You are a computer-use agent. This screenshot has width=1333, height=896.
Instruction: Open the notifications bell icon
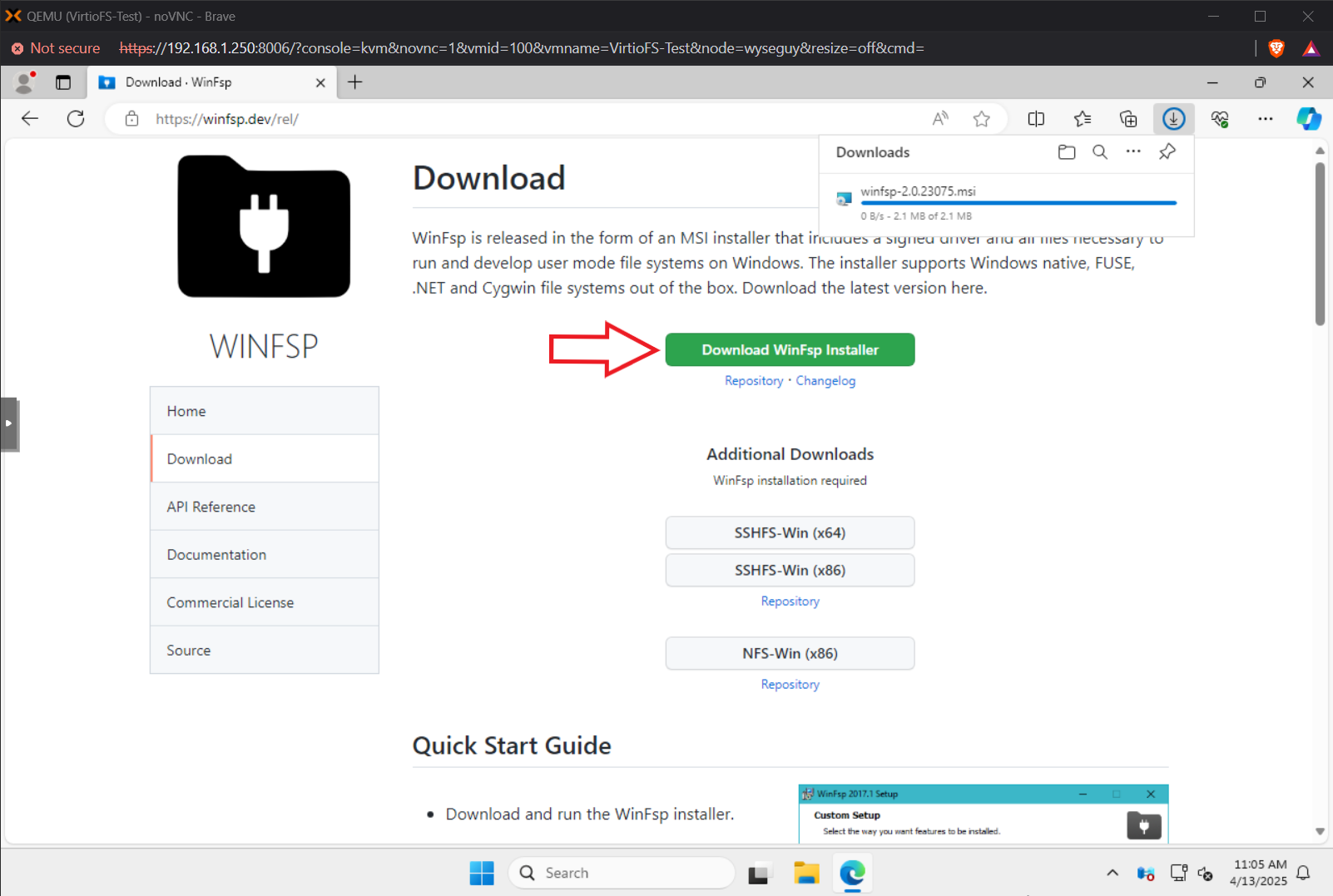tap(1304, 873)
